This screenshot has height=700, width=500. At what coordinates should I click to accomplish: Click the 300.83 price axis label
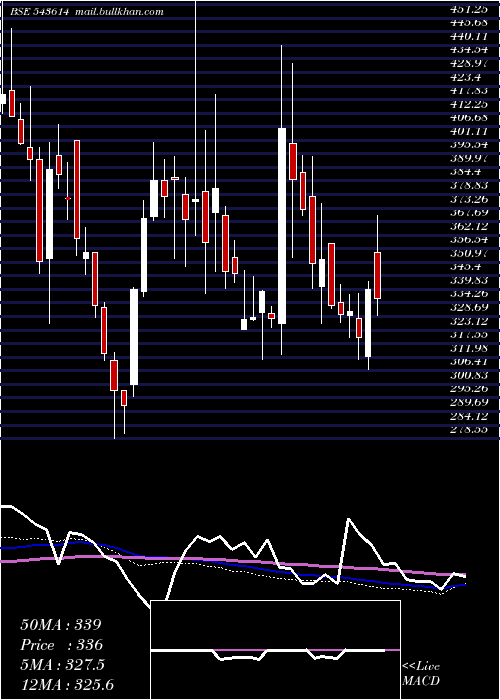pyautogui.click(x=469, y=375)
